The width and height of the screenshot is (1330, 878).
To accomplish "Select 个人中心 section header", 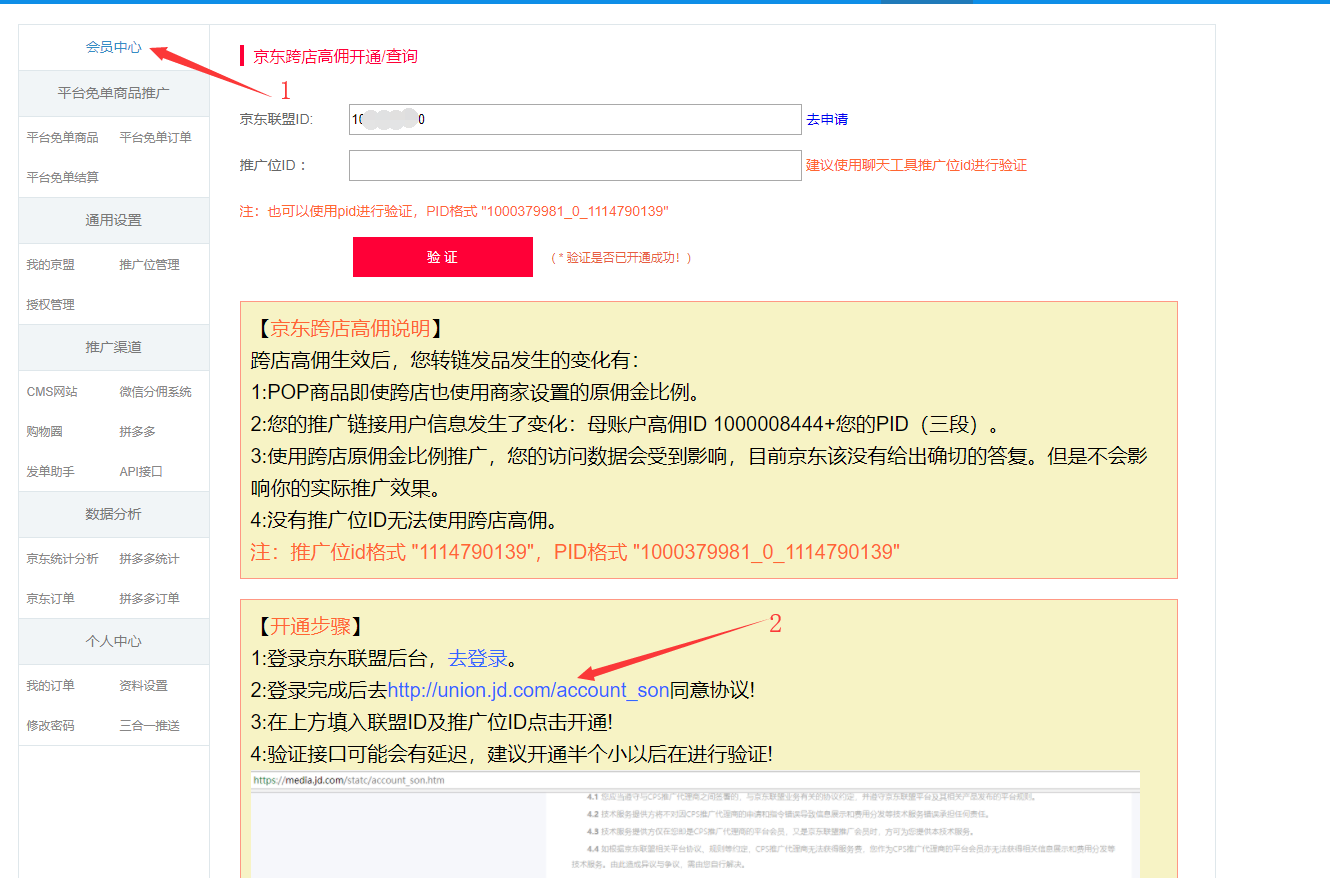I will [113, 641].
